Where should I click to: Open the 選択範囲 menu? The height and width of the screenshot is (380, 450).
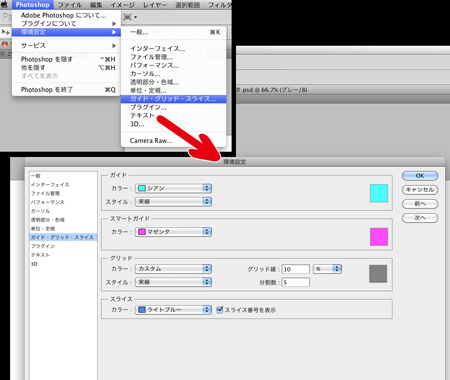coord(188,5)
